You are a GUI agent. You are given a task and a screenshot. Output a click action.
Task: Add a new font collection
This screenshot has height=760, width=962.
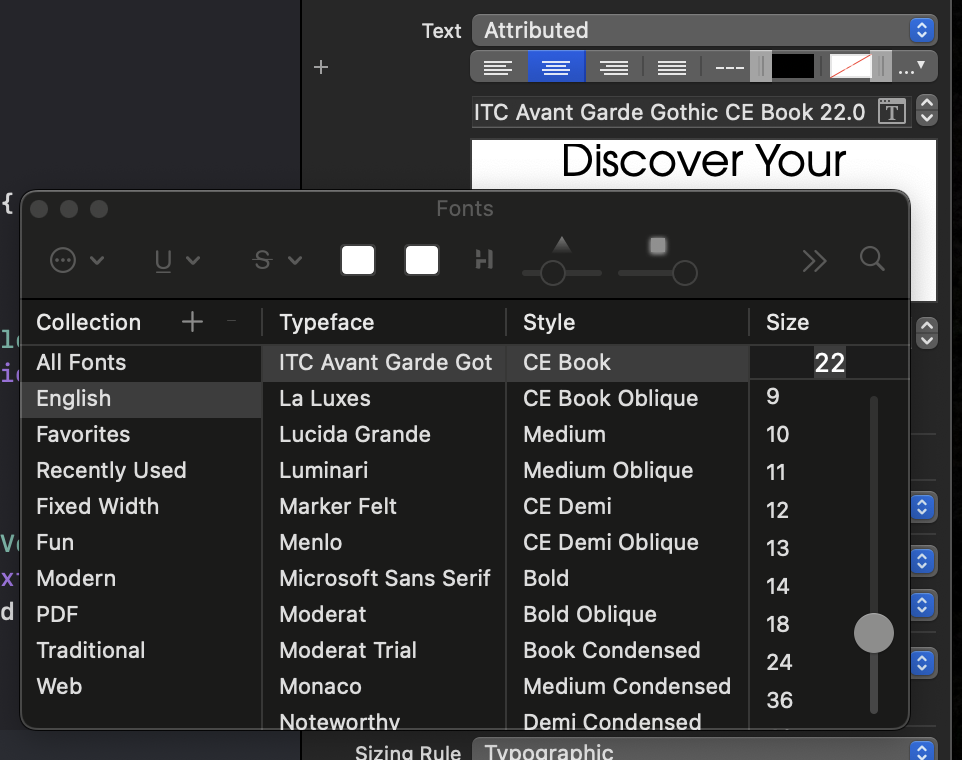pos(192,321)
